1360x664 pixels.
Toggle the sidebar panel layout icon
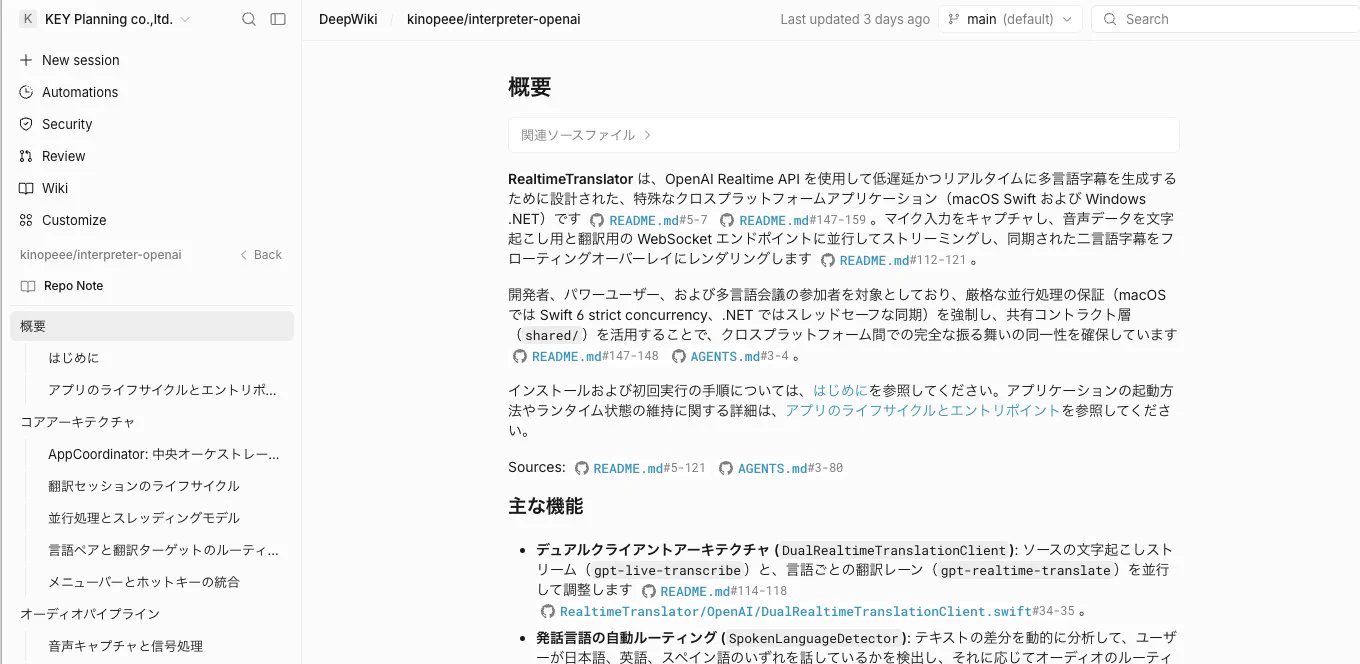click(278, 19)
